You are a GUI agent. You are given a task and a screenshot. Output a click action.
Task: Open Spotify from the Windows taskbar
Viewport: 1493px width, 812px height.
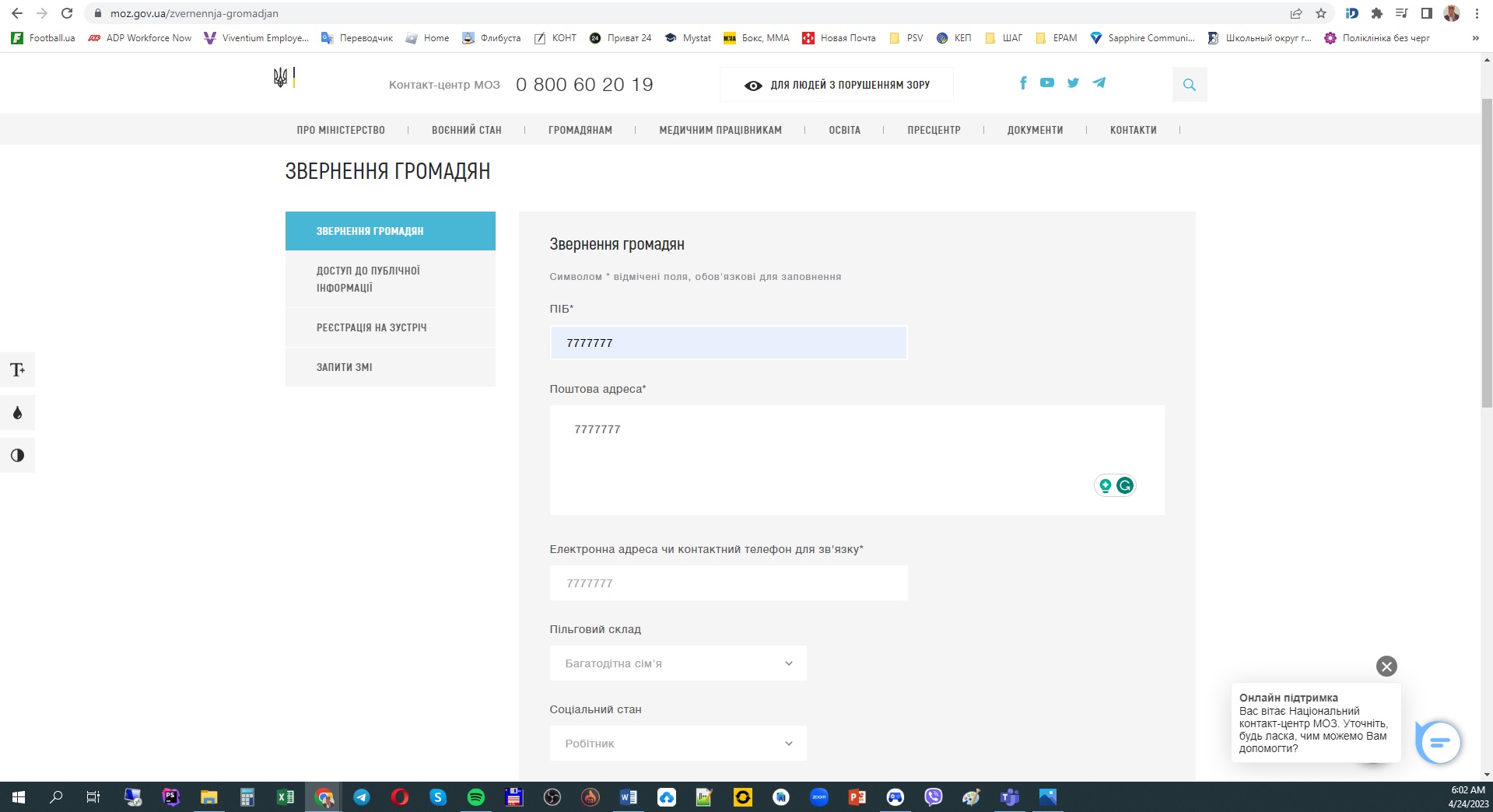[475, 797]
